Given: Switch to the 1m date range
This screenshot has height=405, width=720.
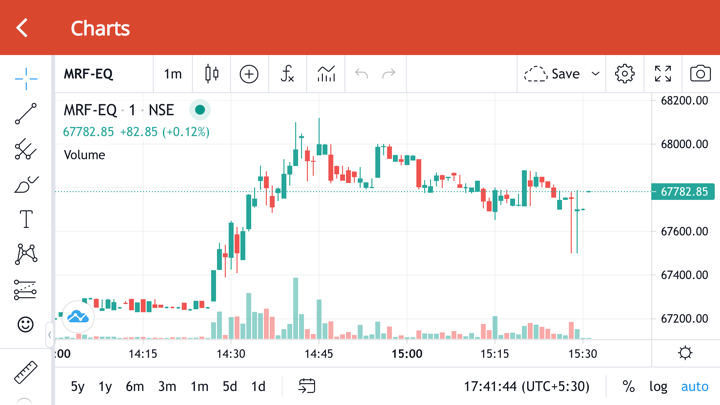Looking at the screenshot, I should click(199, 387).
